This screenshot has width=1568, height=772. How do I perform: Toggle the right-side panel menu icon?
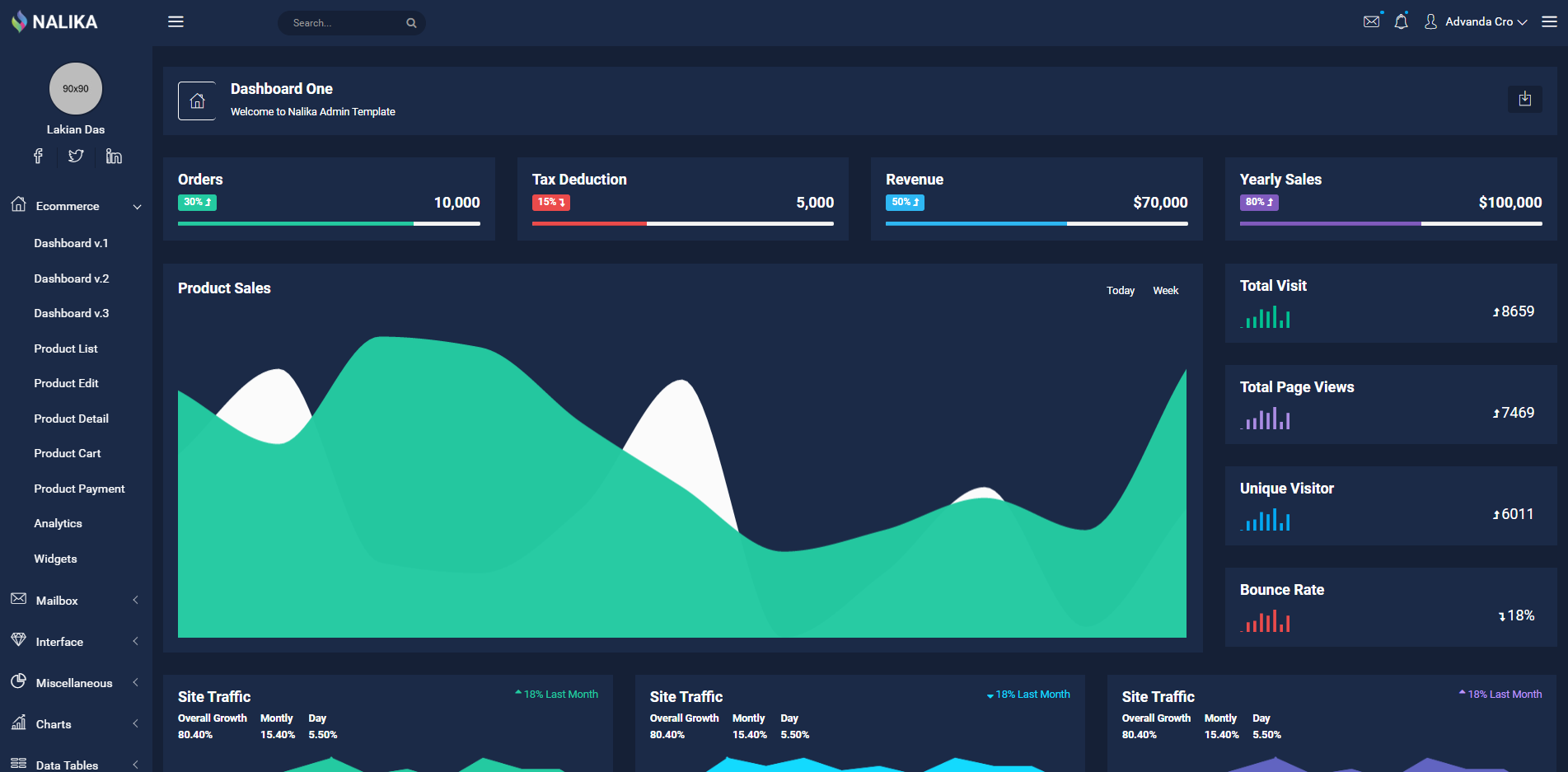click(x=1549, y=22)
